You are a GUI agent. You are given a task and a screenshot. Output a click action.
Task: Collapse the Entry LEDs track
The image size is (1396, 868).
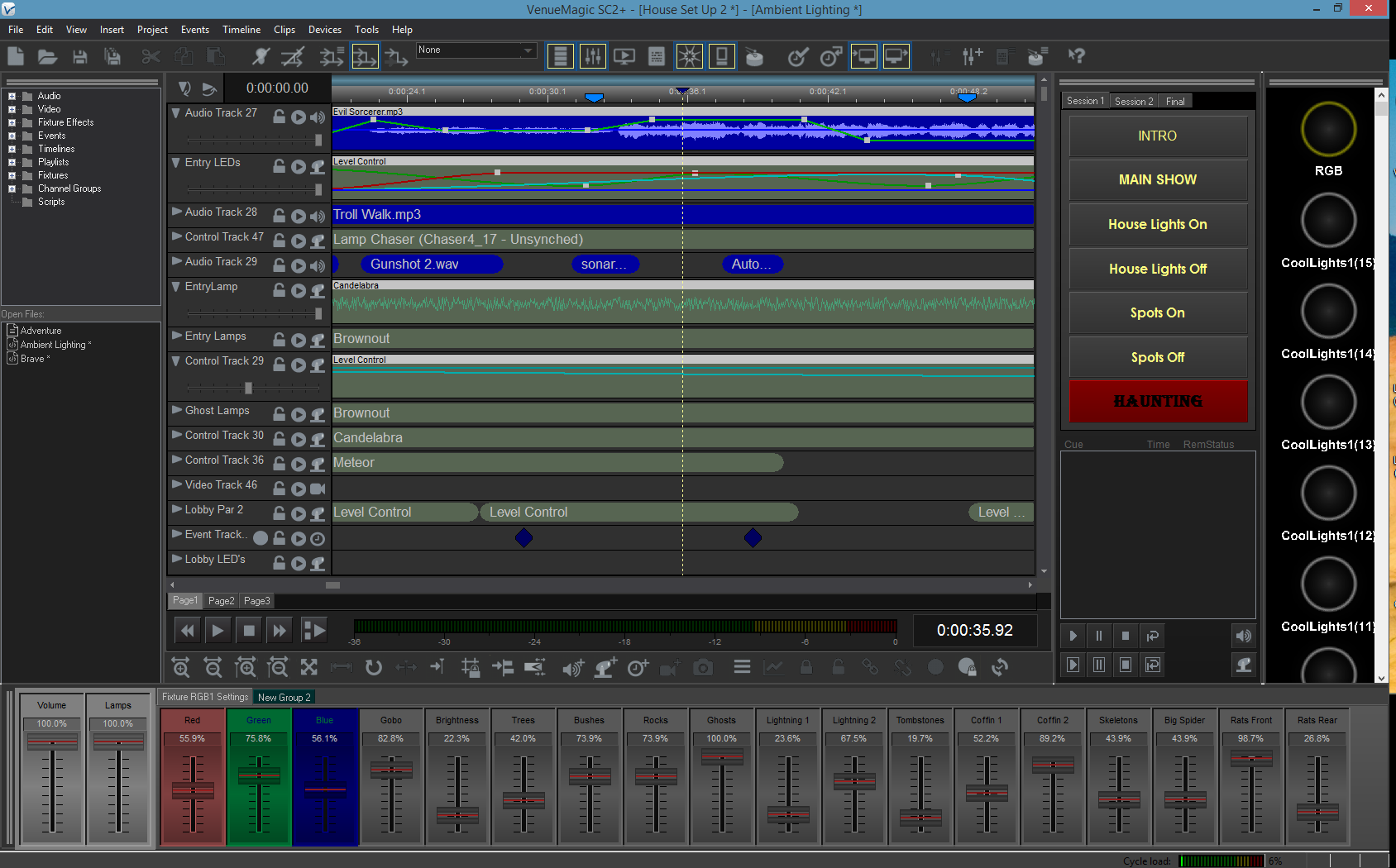[x=176, y=163]
